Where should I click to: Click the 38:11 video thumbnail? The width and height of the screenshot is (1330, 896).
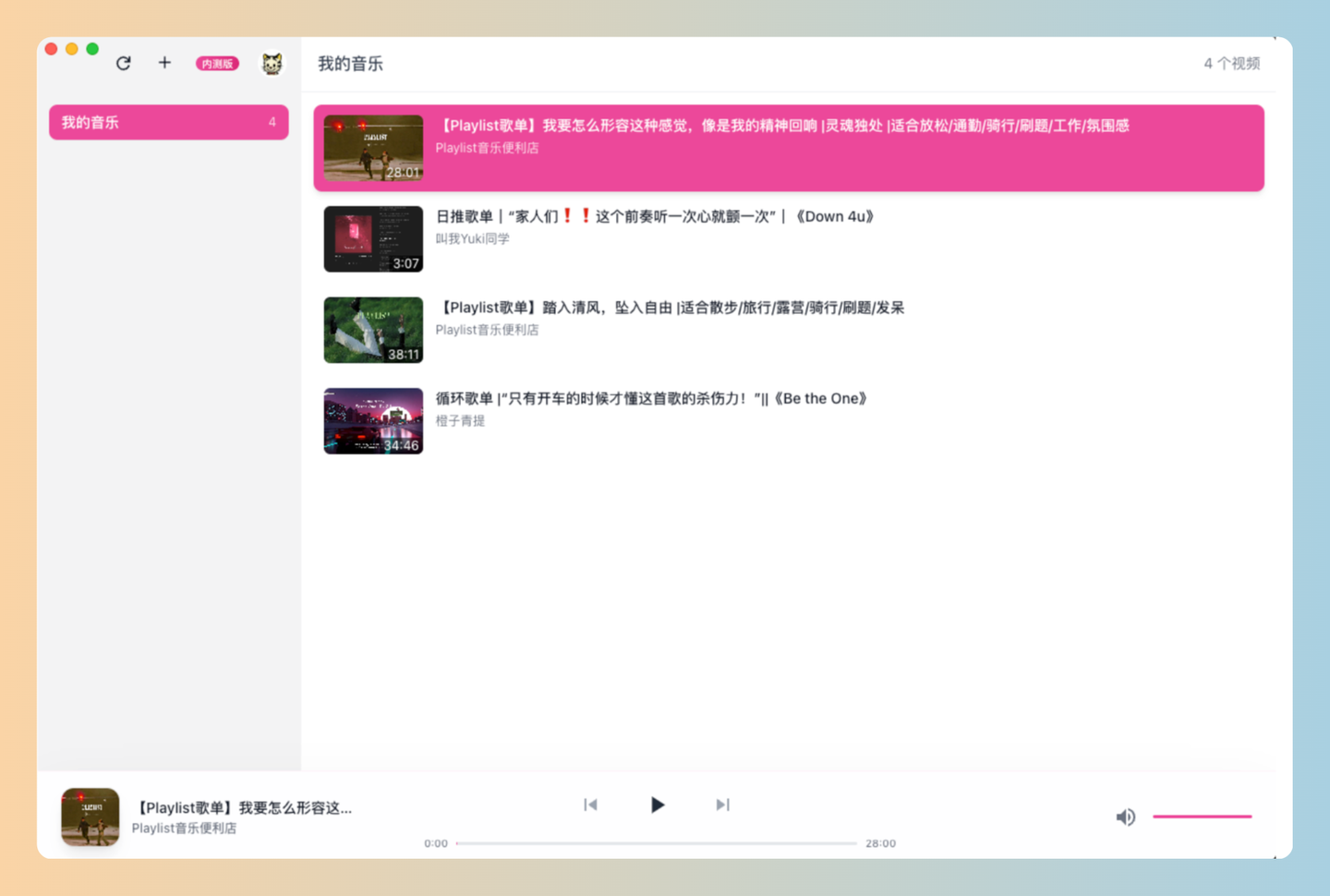373,329
